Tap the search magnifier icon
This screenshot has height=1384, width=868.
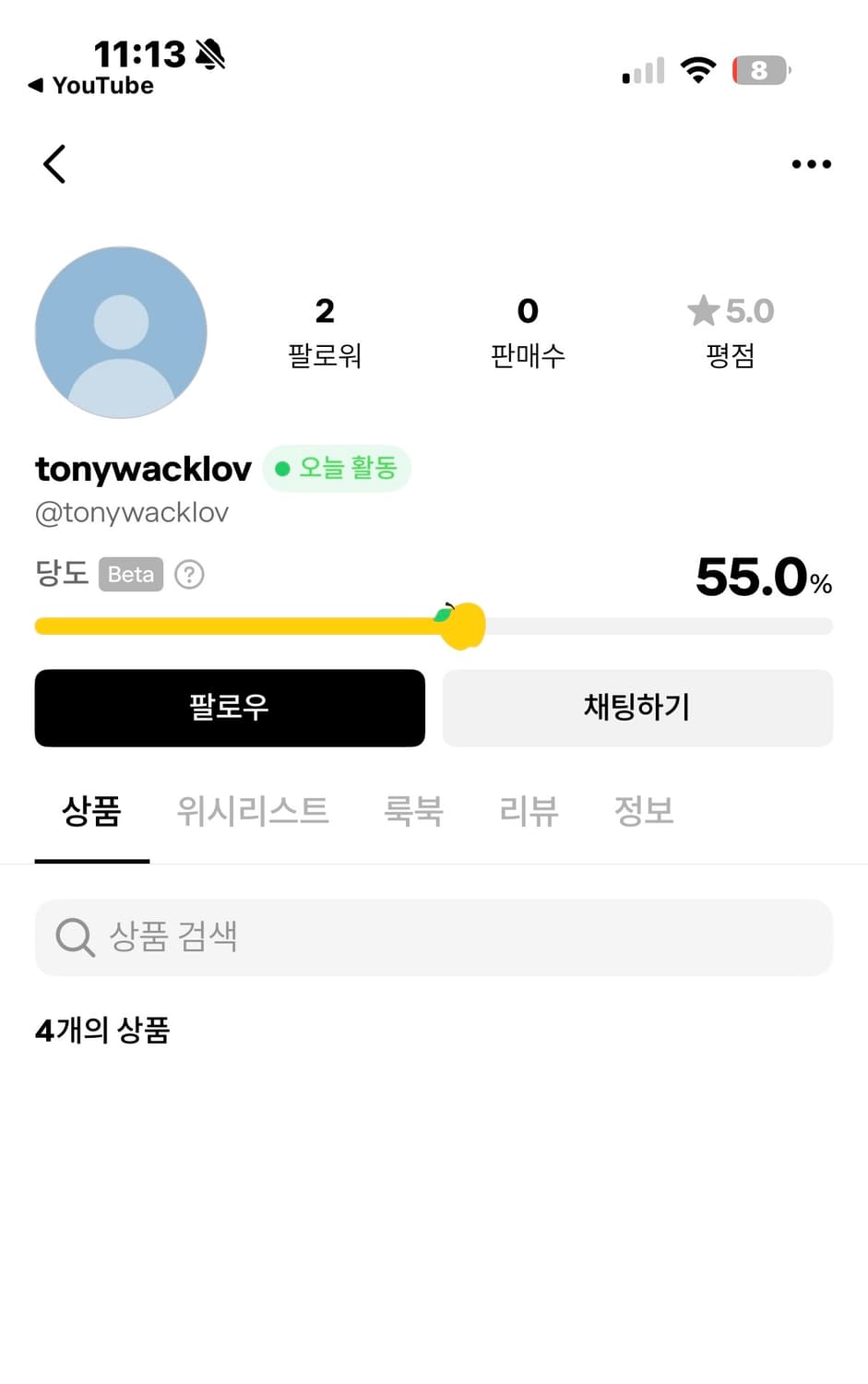(x=75, y=937)
